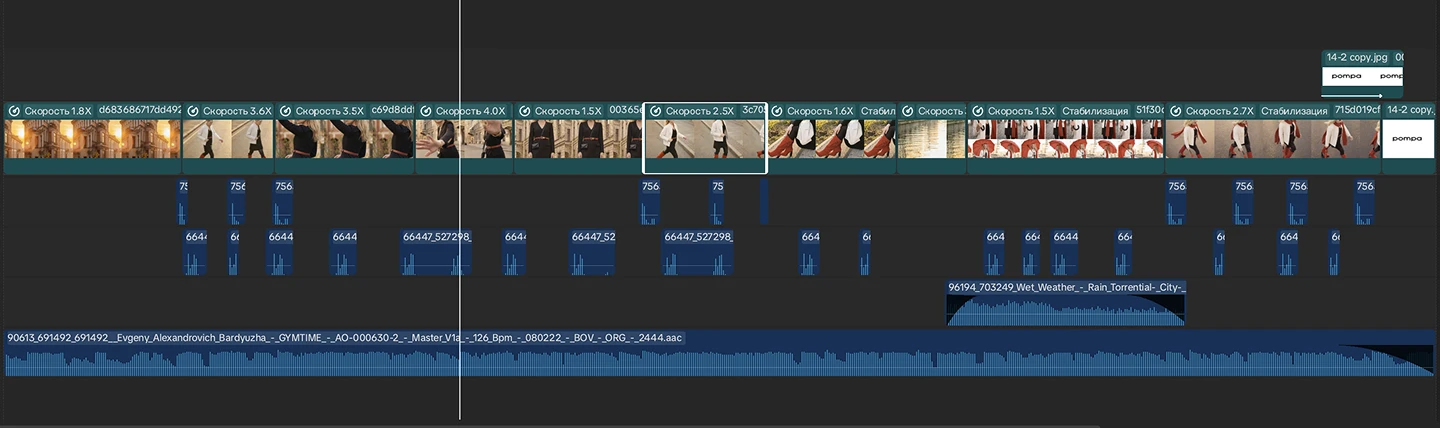Open the Скорость 3.6X speed label menu

tap(236, 111)
